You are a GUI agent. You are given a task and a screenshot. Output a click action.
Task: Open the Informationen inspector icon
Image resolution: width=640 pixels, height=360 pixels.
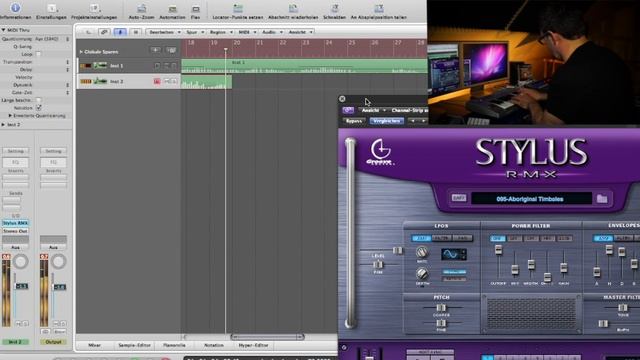pyautogui.click(x=15, y=7)
